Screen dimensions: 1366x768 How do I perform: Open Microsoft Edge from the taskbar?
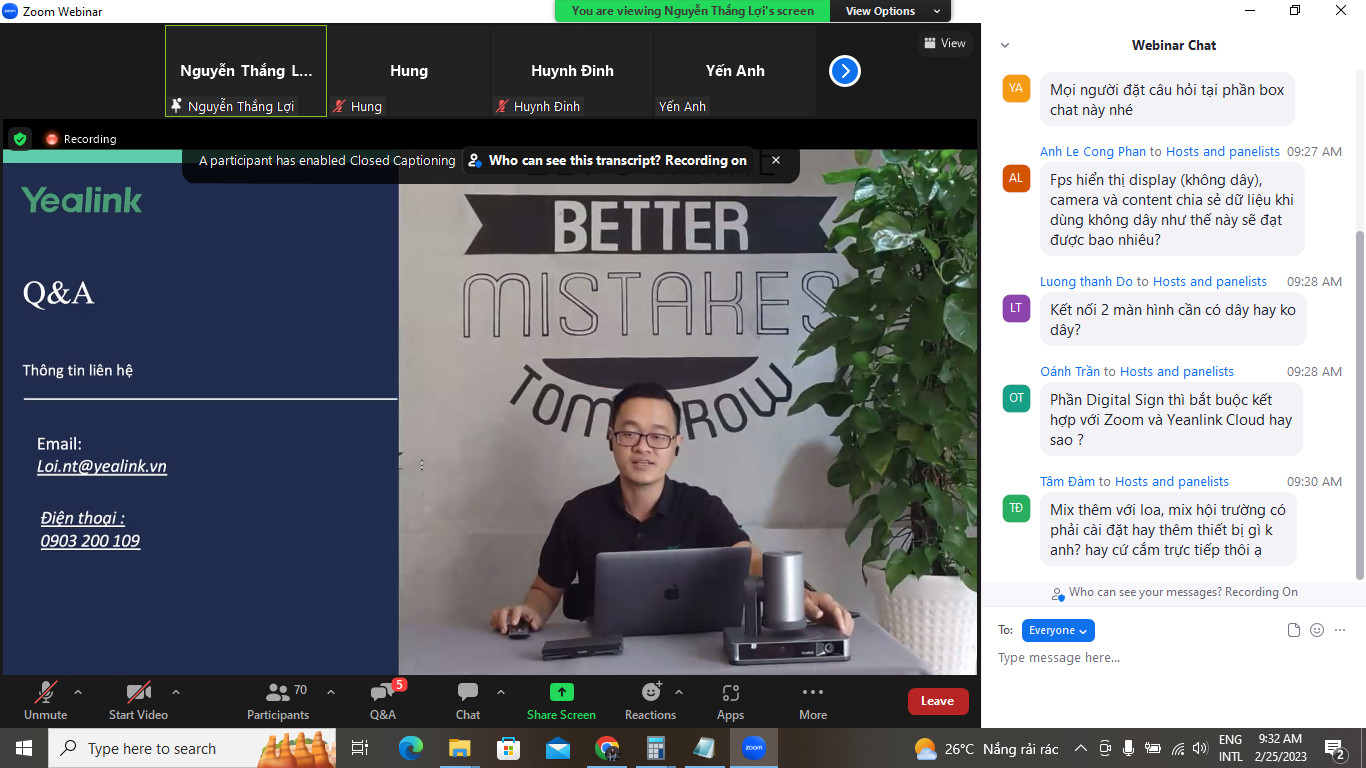411,748
